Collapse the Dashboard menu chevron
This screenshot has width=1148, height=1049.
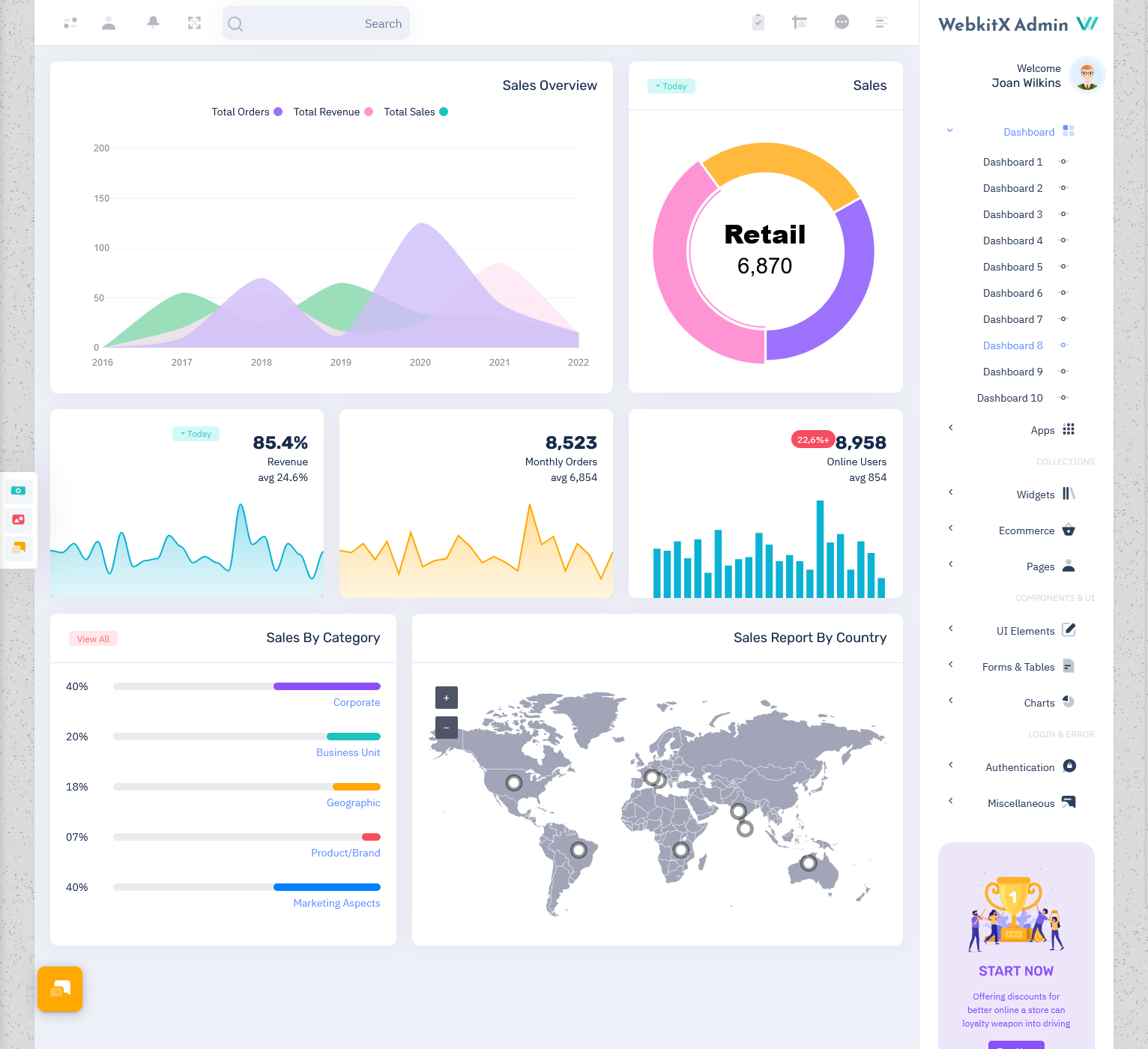[949, 130]
